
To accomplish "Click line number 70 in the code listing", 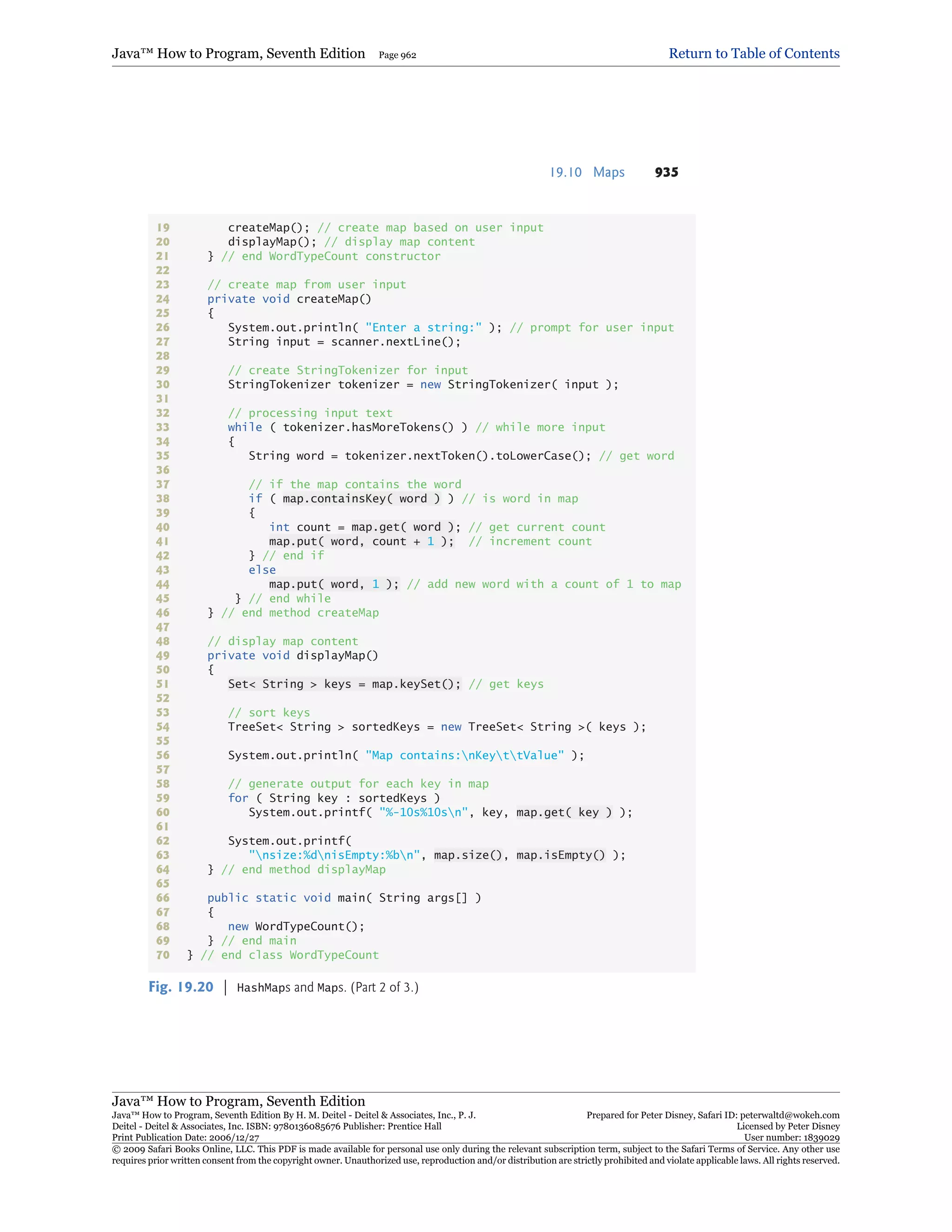I will tap(162, 955).
